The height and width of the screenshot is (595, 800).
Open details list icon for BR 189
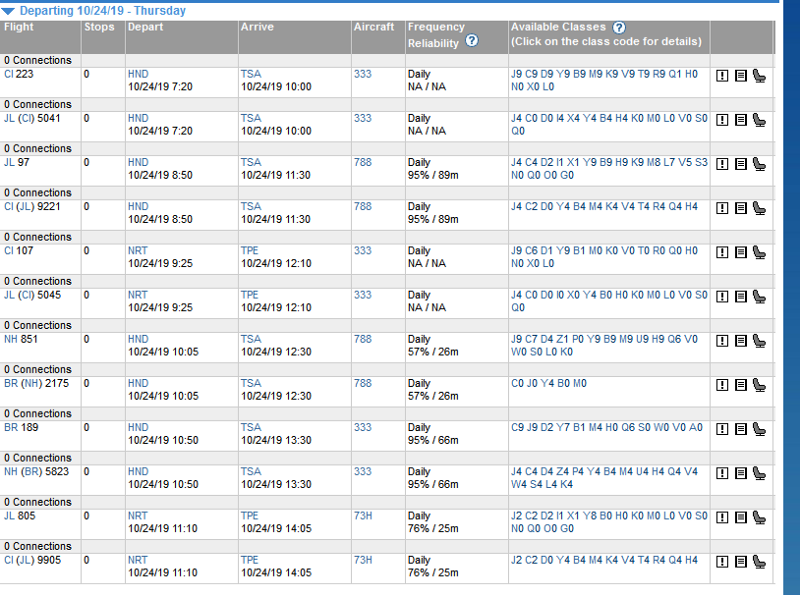(x=741, y=429)
